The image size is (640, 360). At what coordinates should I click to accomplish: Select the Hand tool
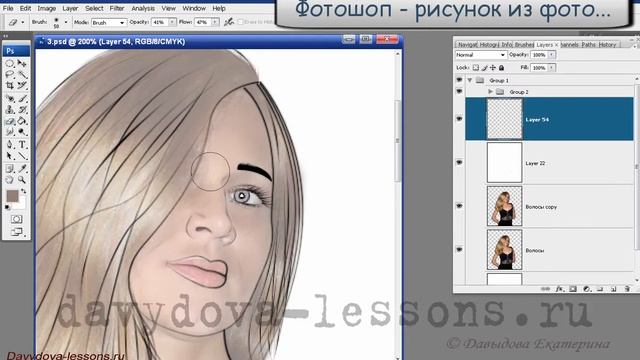(x=10, y=180)
